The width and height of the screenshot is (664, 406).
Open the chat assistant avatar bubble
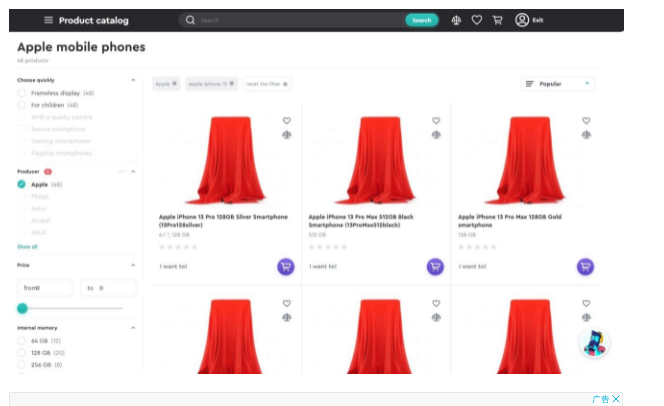point(594,343)
